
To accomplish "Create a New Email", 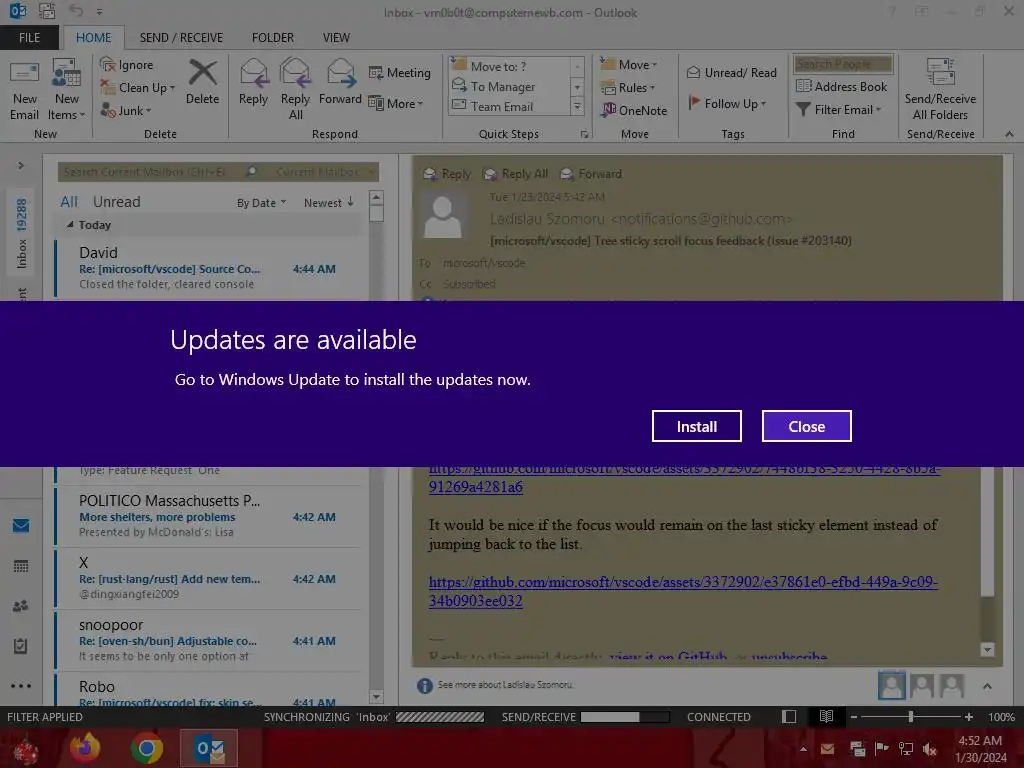I will (25, 91).
